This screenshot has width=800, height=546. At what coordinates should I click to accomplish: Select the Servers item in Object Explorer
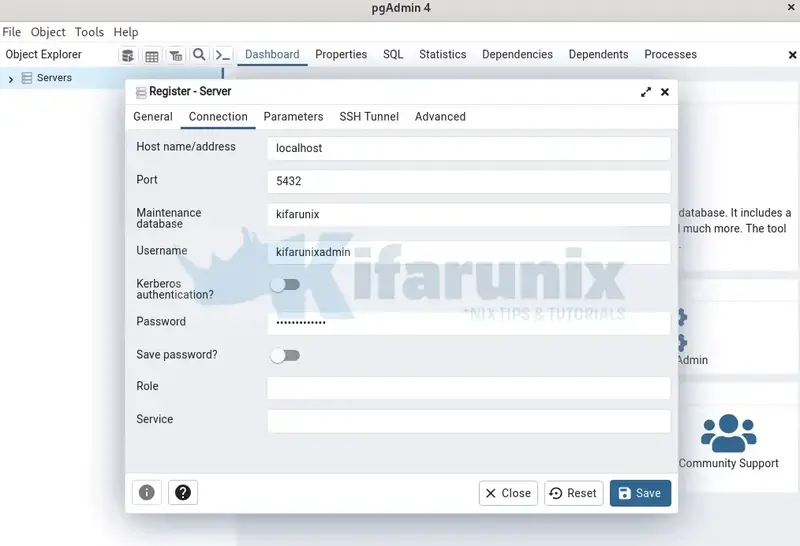(54, 78)
